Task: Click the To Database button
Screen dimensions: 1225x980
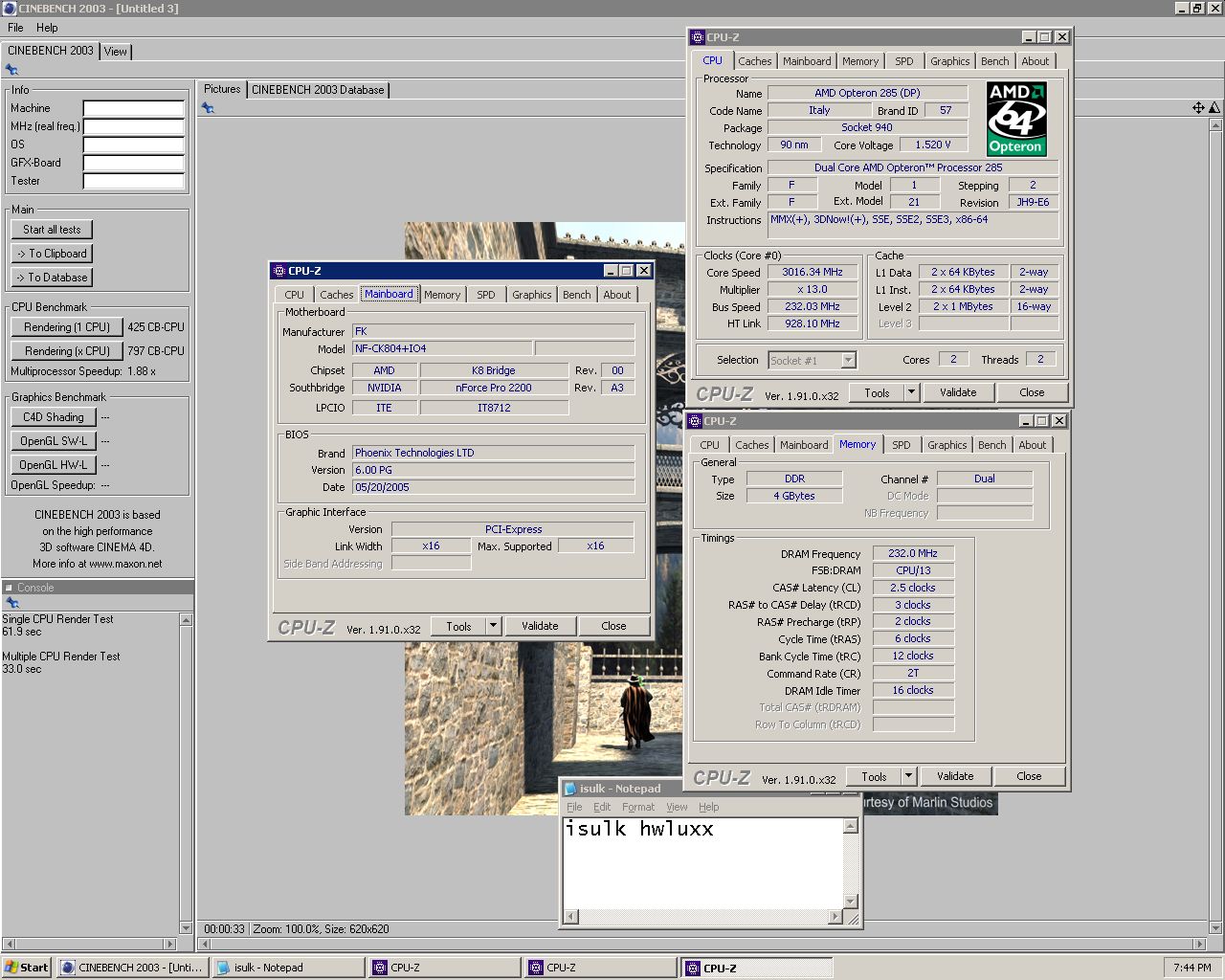Action: (52, 278)
